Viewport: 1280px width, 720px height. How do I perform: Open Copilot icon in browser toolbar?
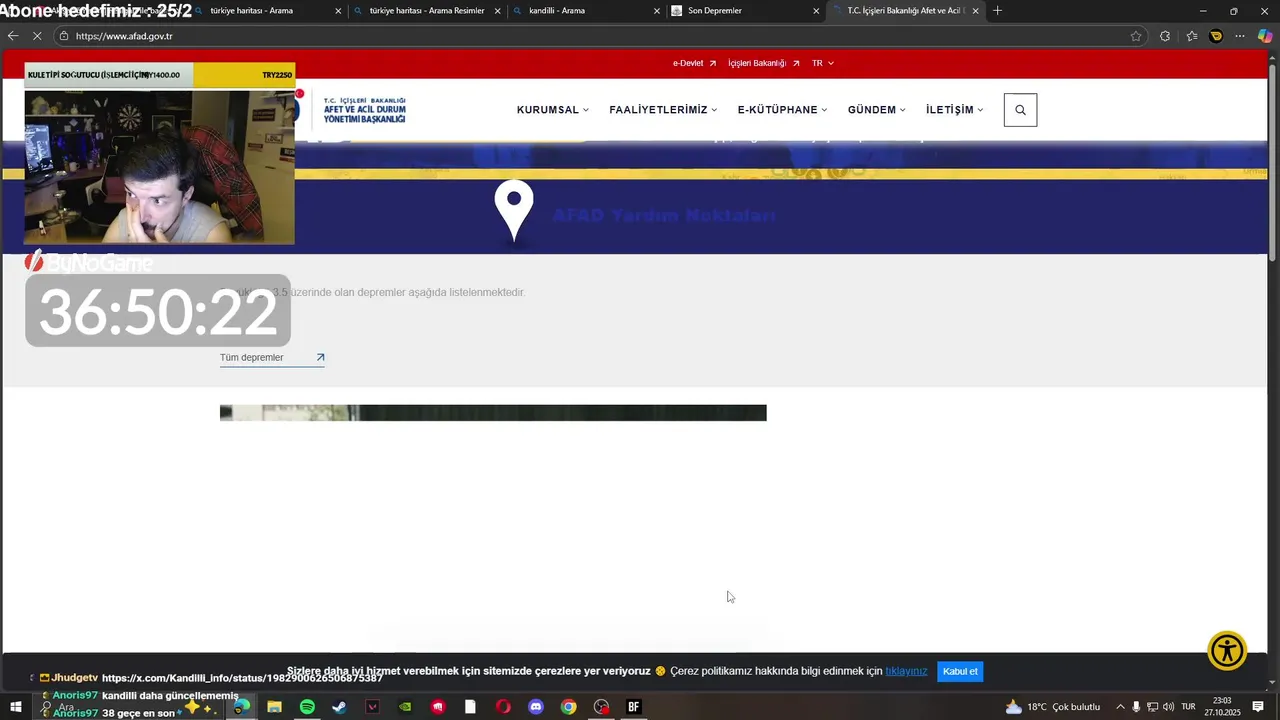click(1265, 36)
